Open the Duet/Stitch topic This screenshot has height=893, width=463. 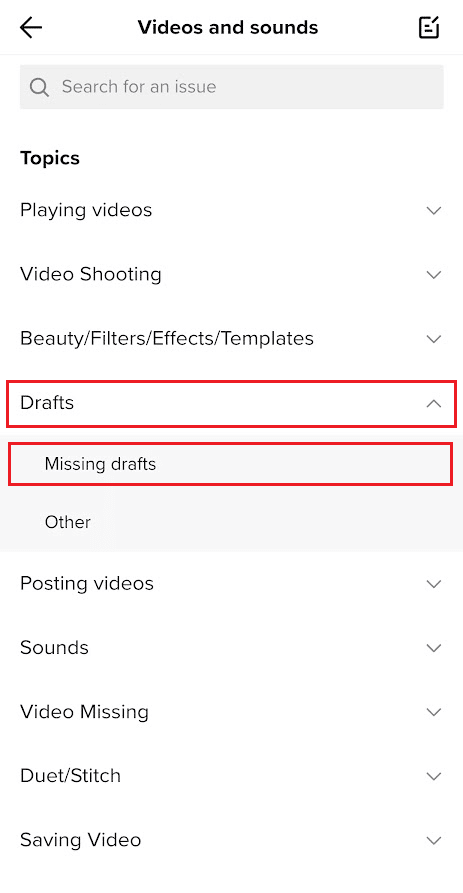[x=231, y=776]
